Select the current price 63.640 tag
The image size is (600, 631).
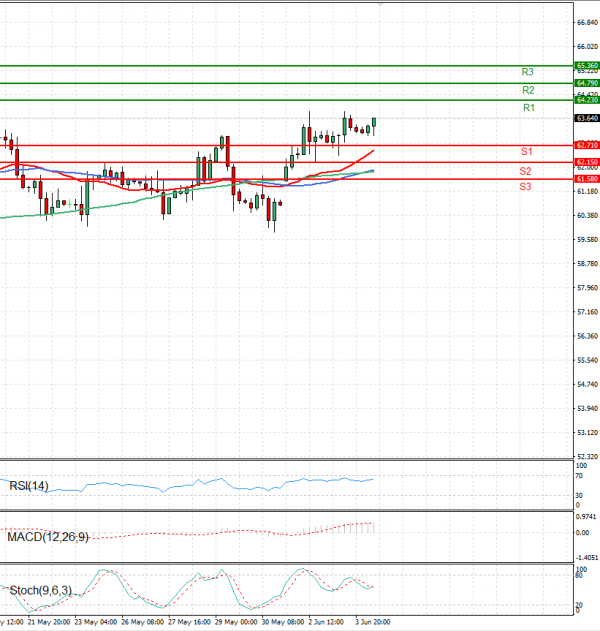click(x=587, y=118)
